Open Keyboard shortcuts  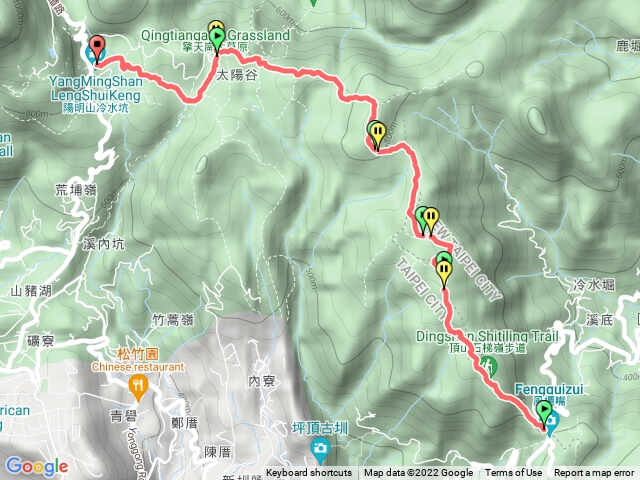[309, 473]
